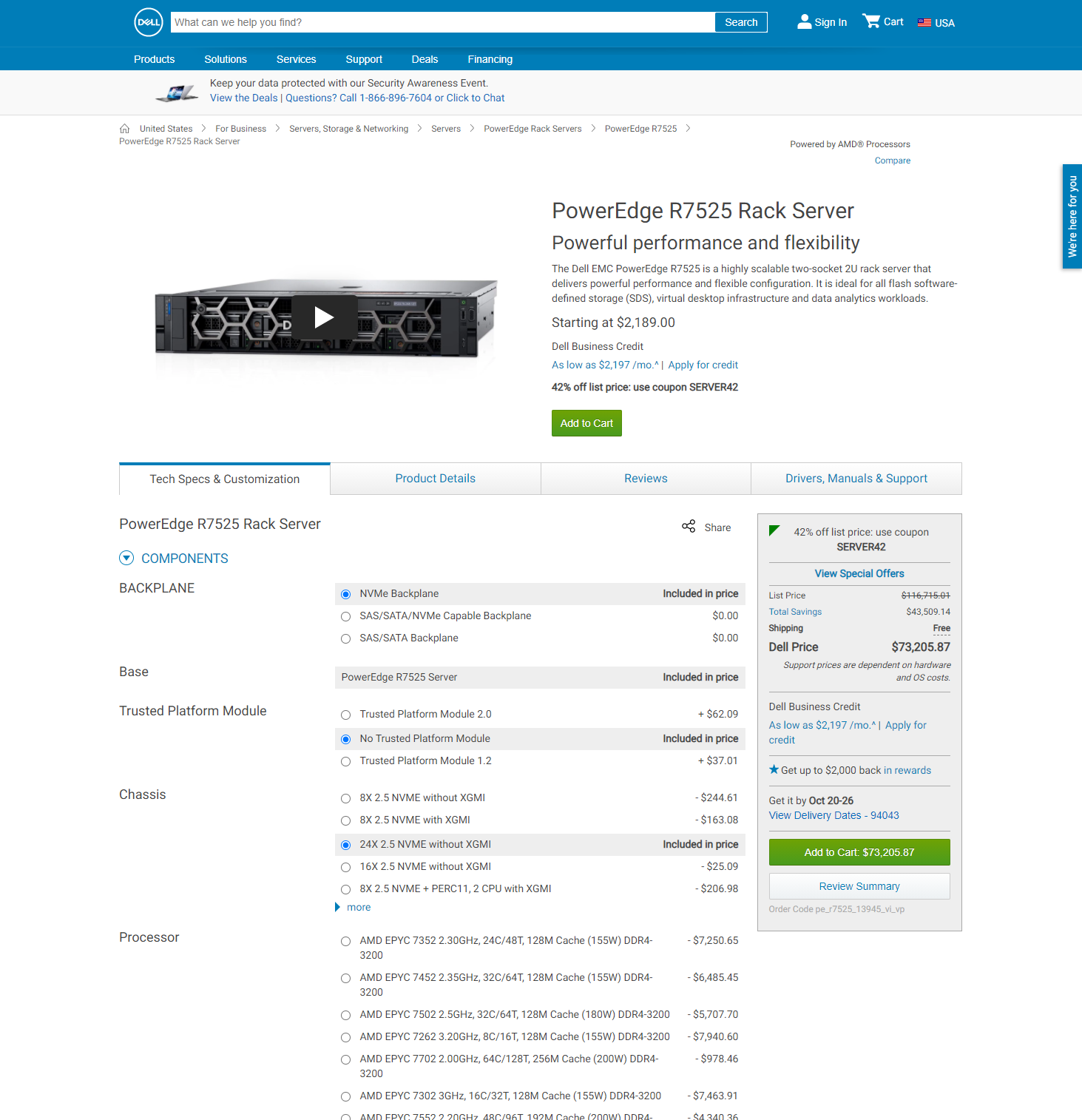Click the home icon in breadcrumb
The image size is (1082, 1120).
[125, 129]
